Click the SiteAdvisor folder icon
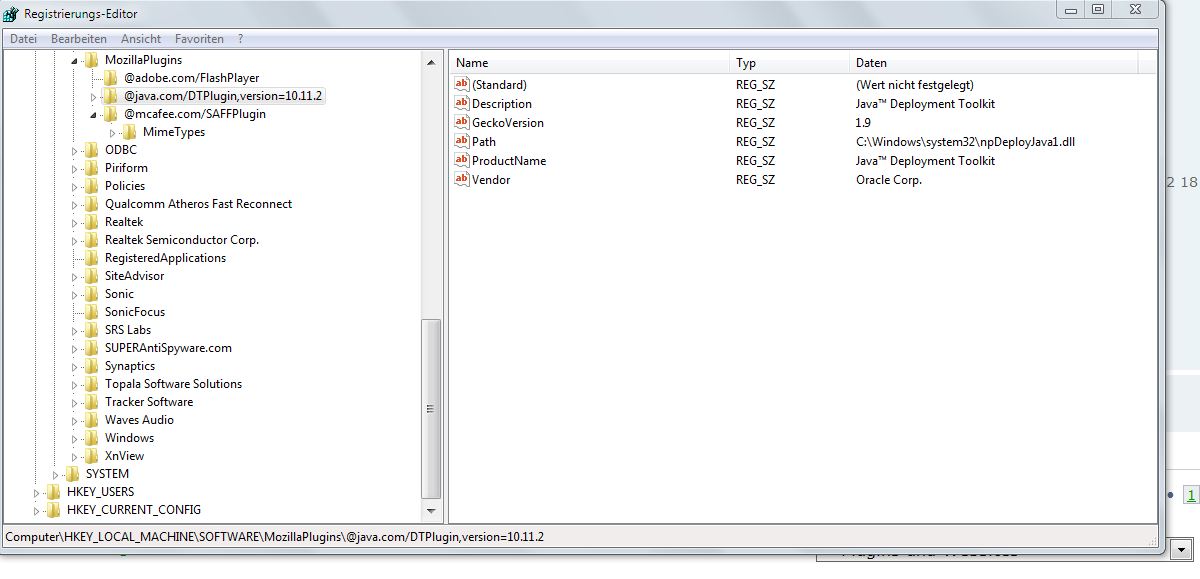This screenshot has width=1200, height=579. tap(92, 276)
